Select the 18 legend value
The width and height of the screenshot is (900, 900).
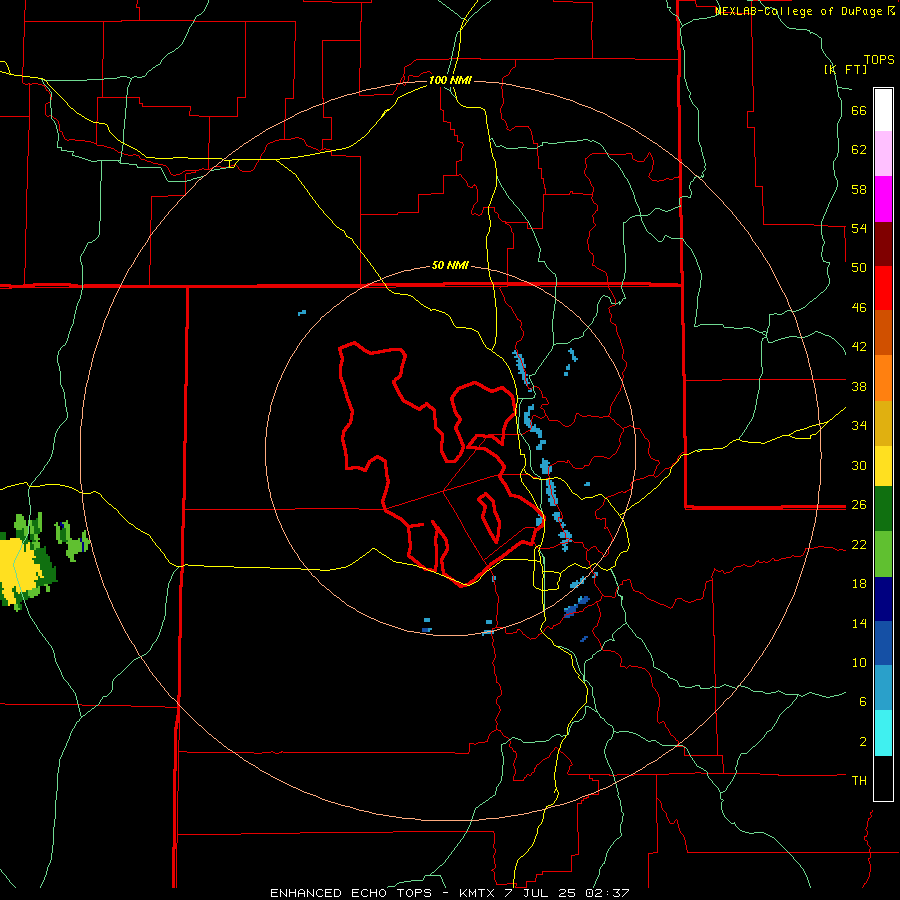click(x=859, y=584)
